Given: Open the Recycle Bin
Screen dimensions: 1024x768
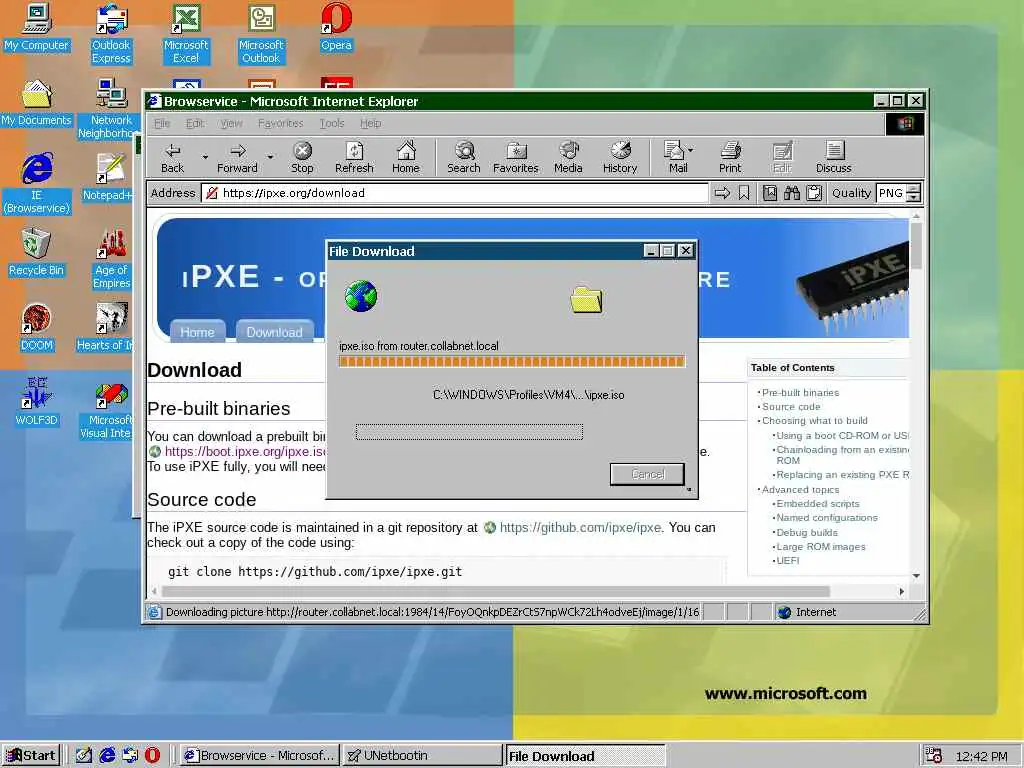Looking at the screenshot, I should (x=36, y=253).
